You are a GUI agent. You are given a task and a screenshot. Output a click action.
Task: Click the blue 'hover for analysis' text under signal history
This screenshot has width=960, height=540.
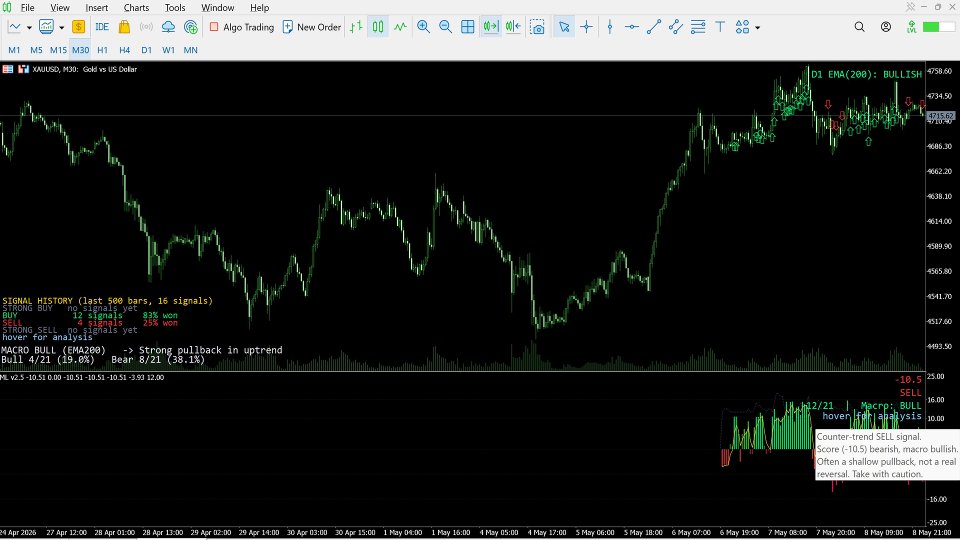pyautogui.click(x=48, y=337)
